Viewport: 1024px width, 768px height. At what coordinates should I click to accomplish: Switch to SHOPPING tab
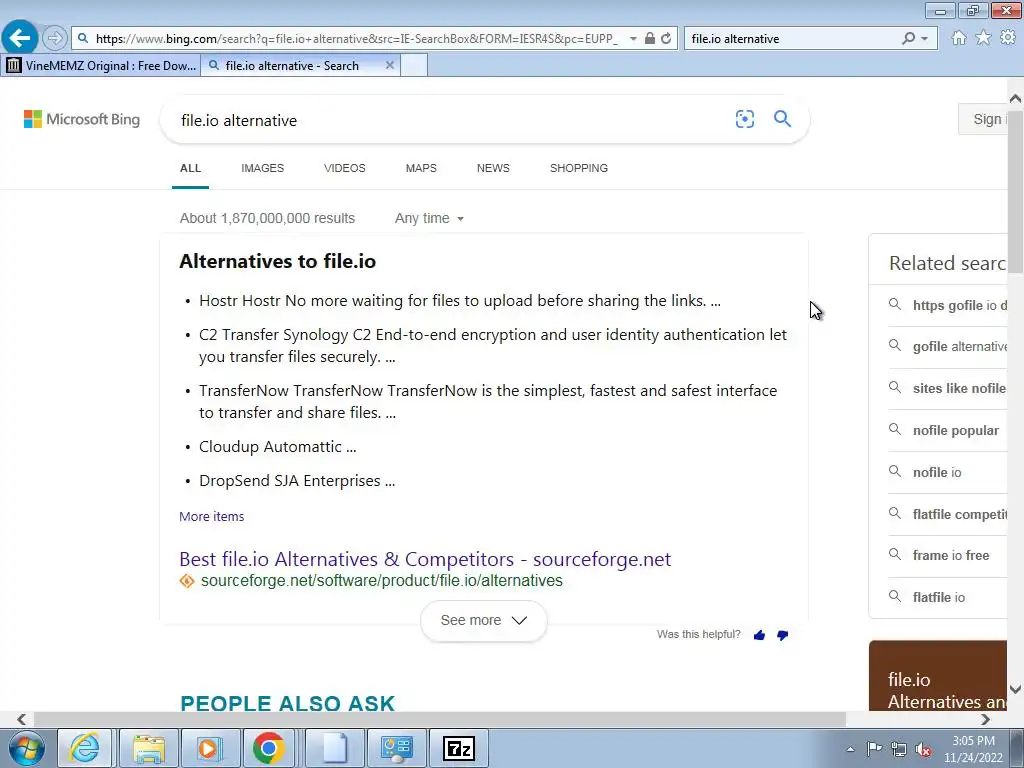(579, 168)
